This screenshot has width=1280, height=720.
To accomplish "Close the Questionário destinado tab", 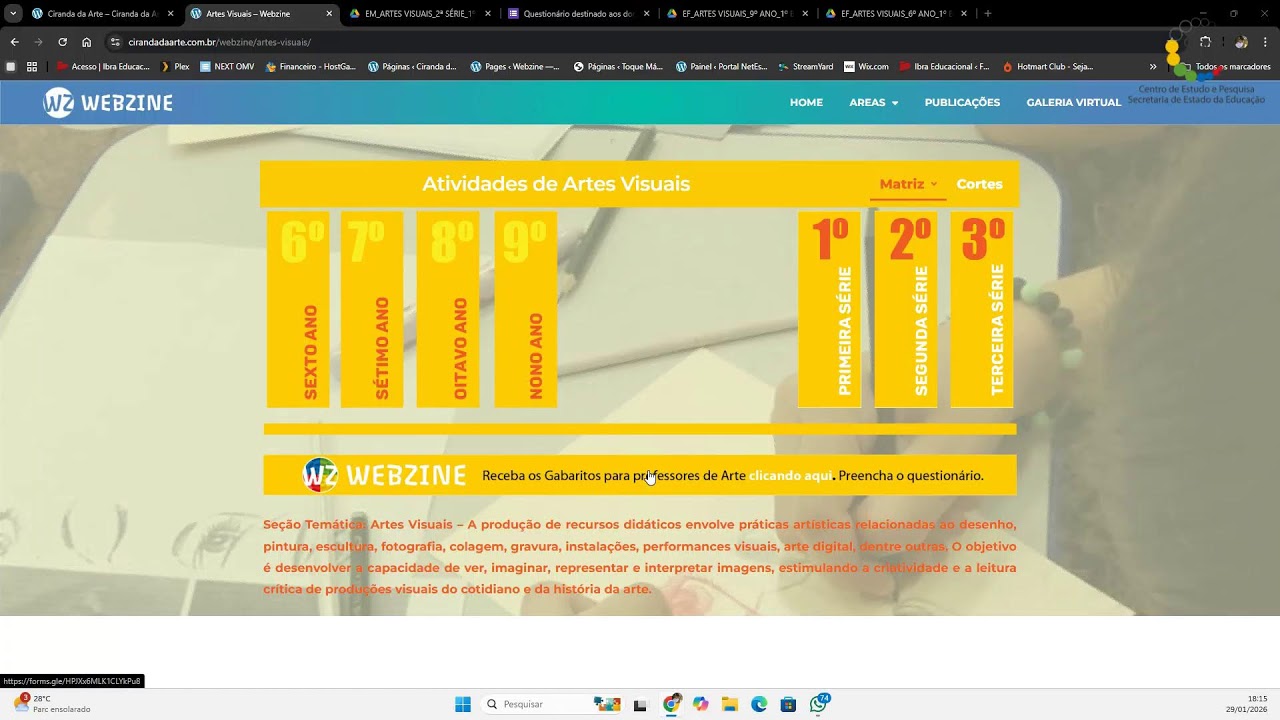I will point(646,14).
